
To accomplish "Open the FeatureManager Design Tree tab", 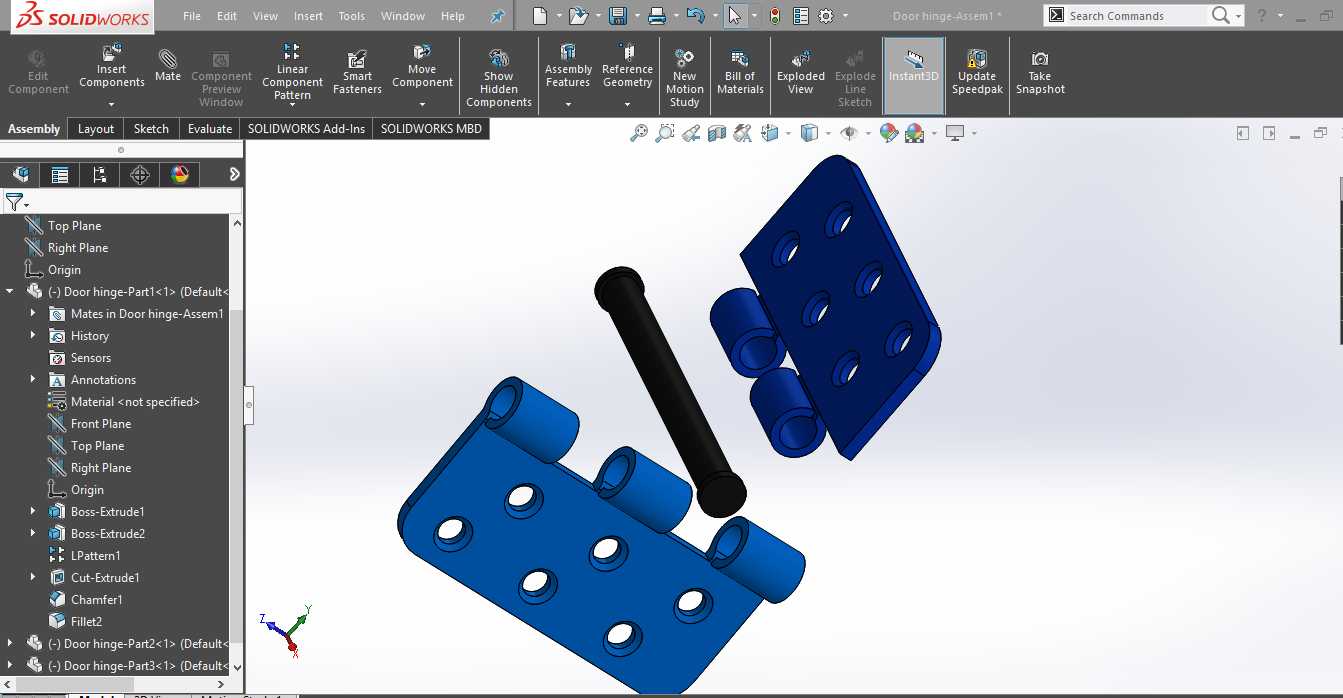I will [20, 174].
